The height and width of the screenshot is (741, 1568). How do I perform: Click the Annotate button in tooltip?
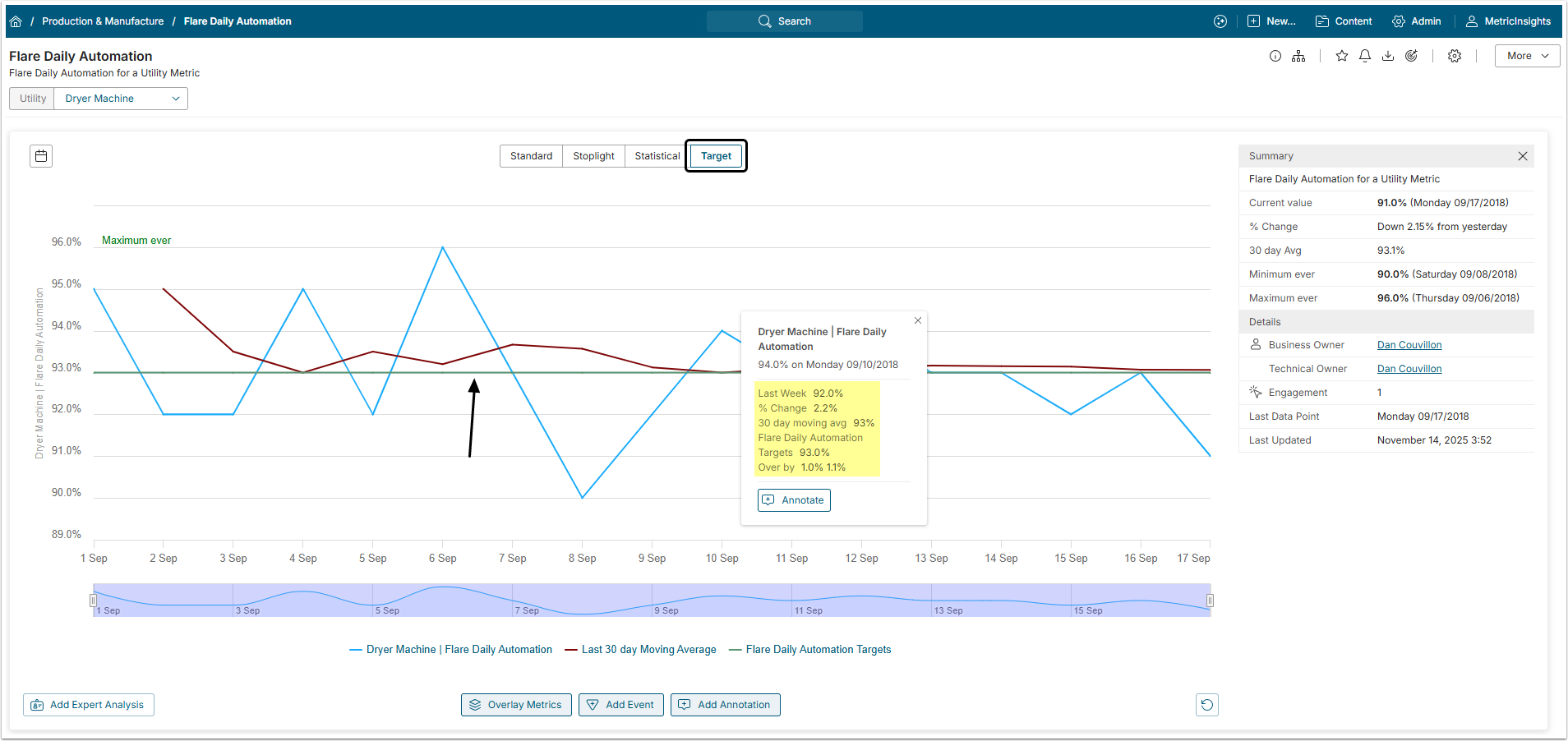click(x=794, y=500)
